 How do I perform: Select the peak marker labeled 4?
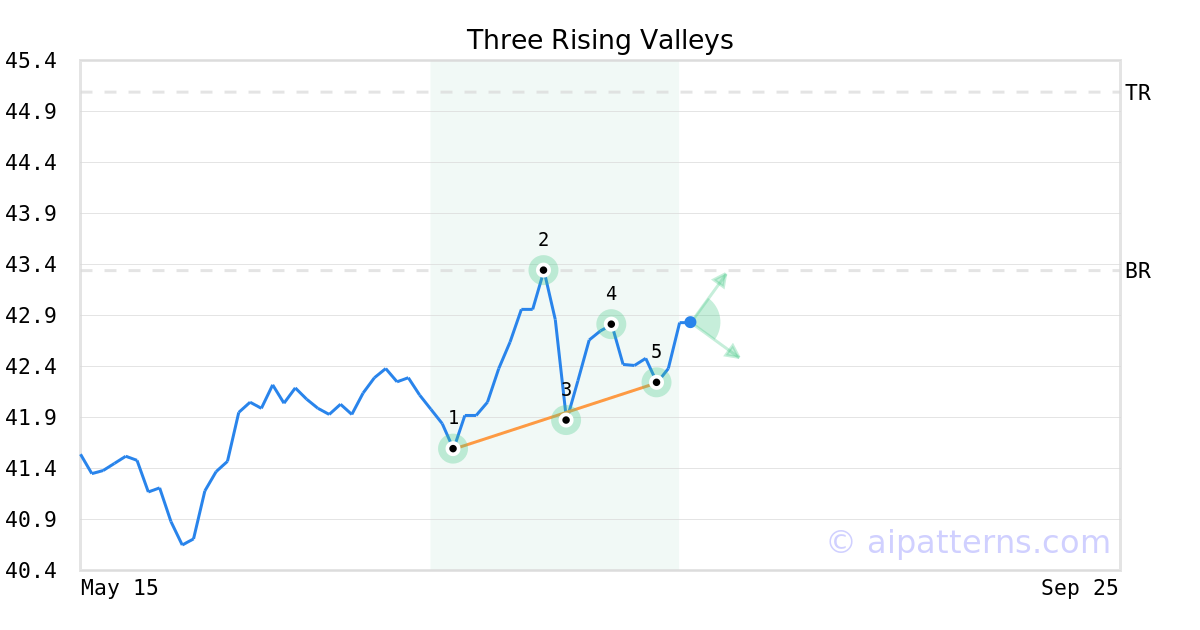coord(611,323)
